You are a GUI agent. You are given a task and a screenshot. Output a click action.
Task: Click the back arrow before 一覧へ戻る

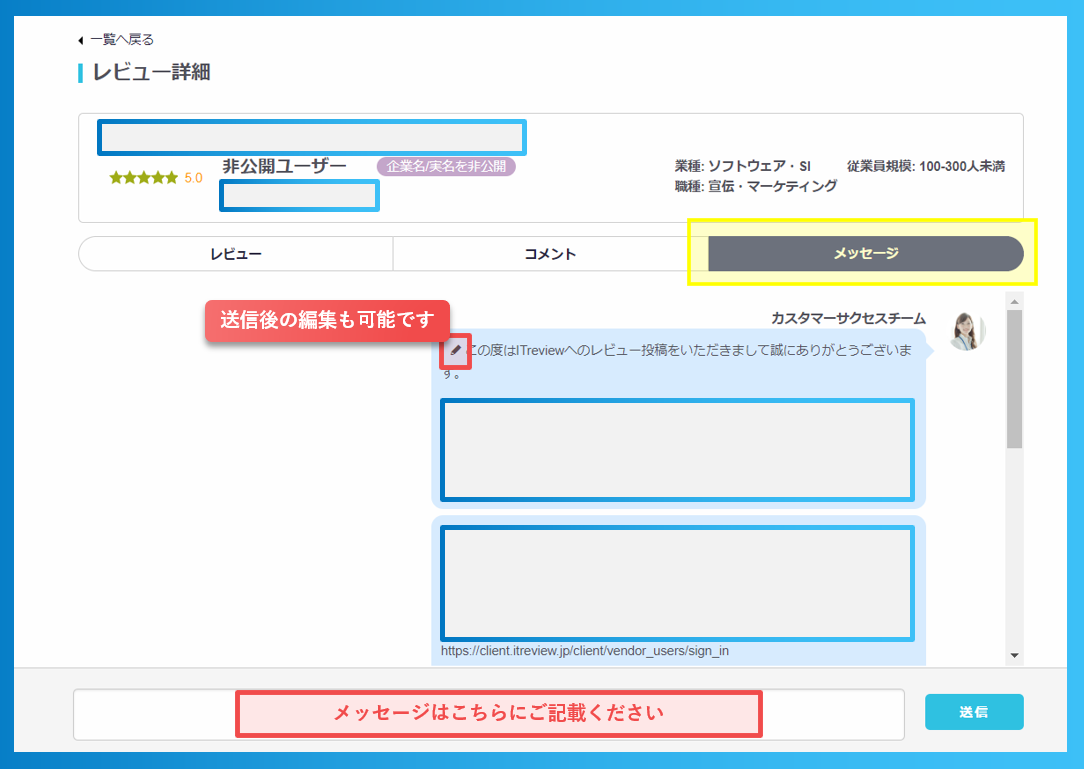[x=81, y=39]
